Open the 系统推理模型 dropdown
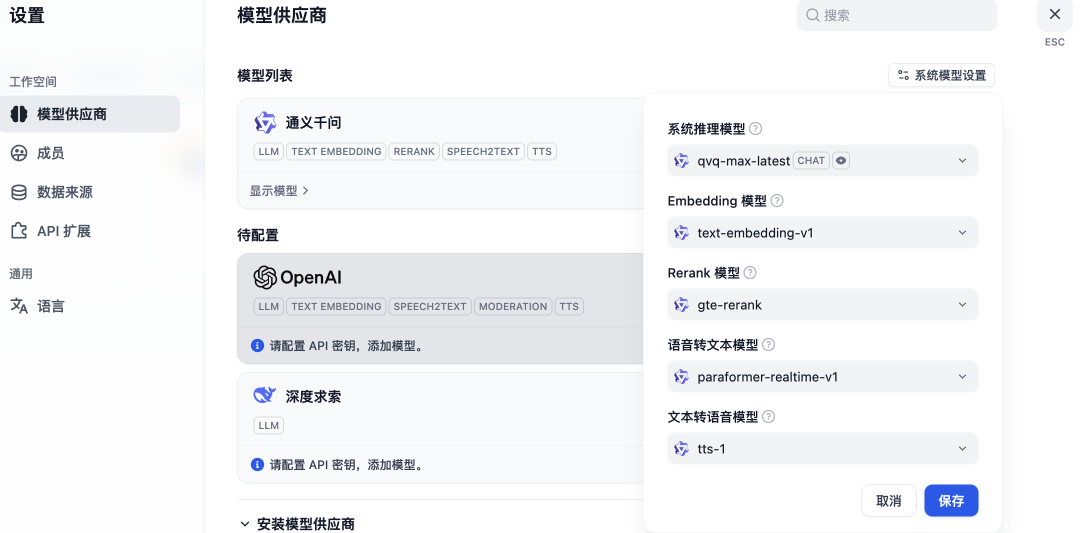The height and width of the screenshot is (533, 1080). coord(822,160)
